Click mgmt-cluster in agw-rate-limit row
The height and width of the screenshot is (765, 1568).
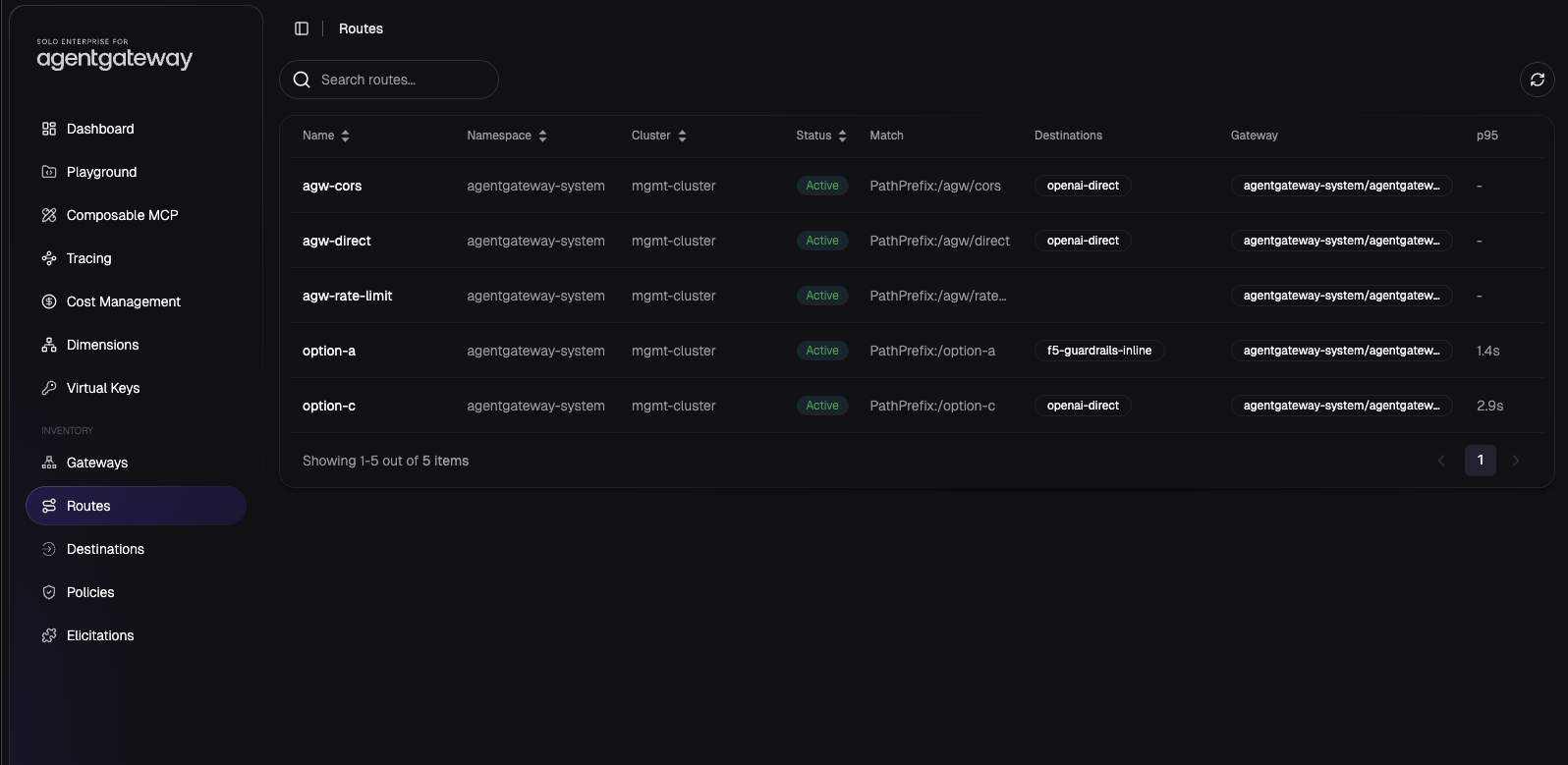pos(674,296)
